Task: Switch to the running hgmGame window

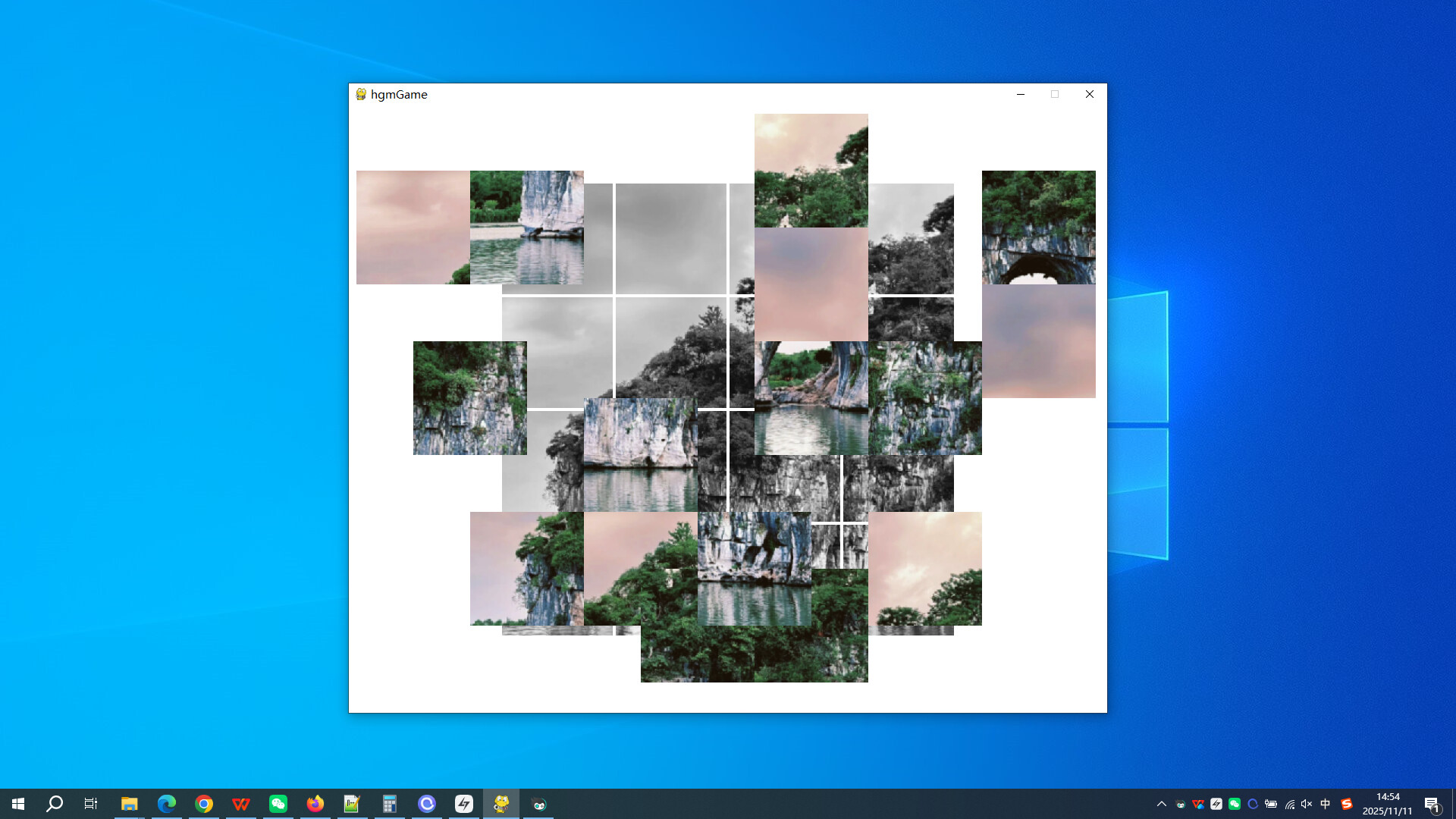Action: pyautogui.click(x=501, y=804)
